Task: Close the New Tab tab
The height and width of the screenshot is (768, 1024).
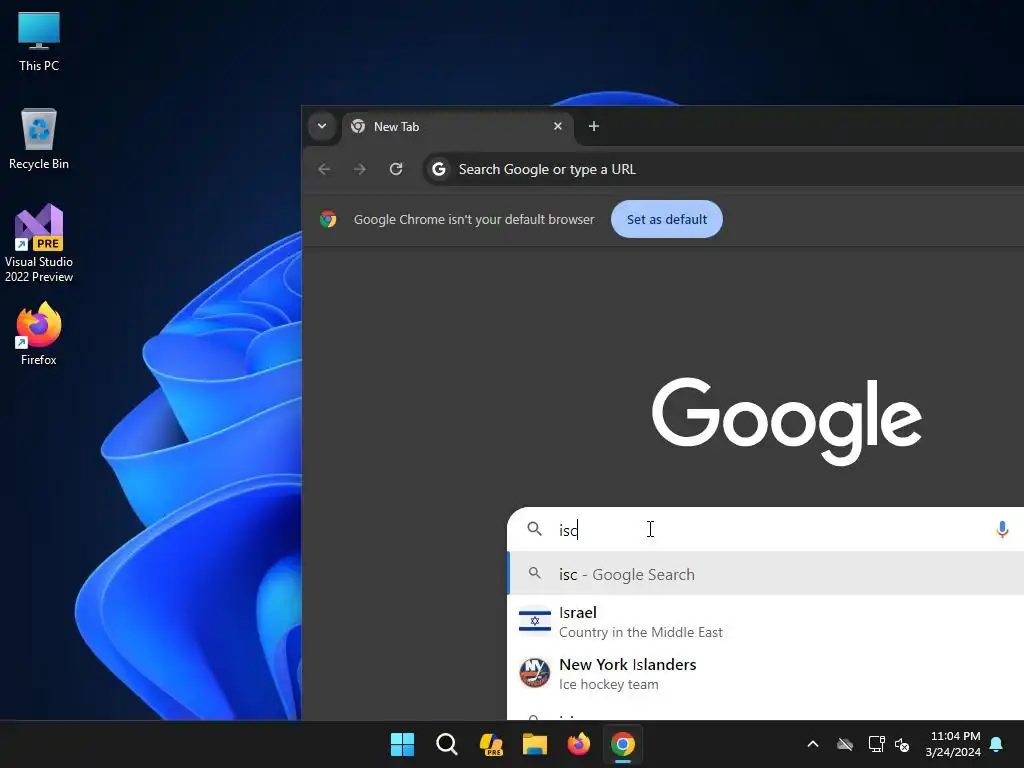Action: 558,126
